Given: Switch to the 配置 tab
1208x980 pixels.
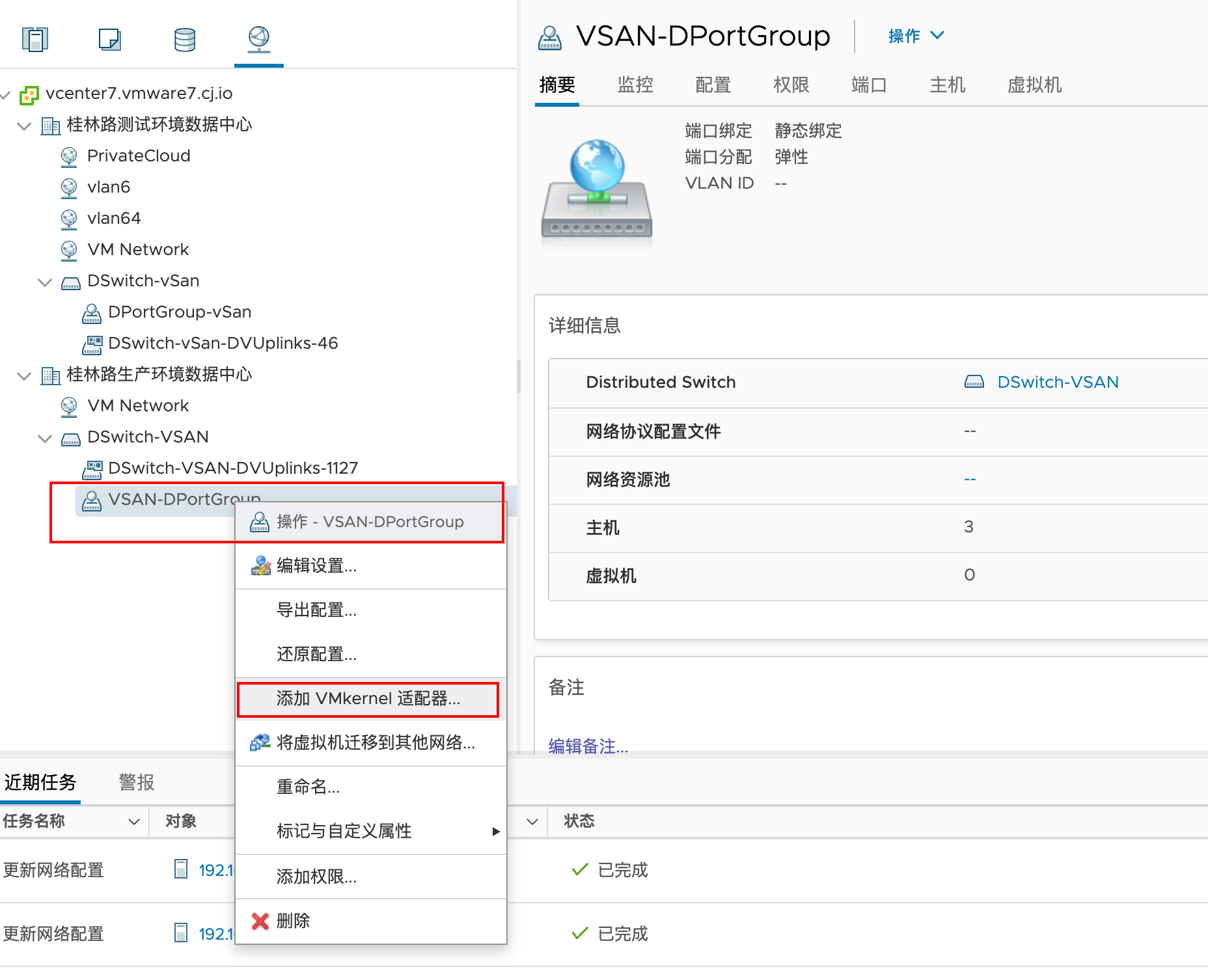Looking at the screenshot, I should (713, 85).
